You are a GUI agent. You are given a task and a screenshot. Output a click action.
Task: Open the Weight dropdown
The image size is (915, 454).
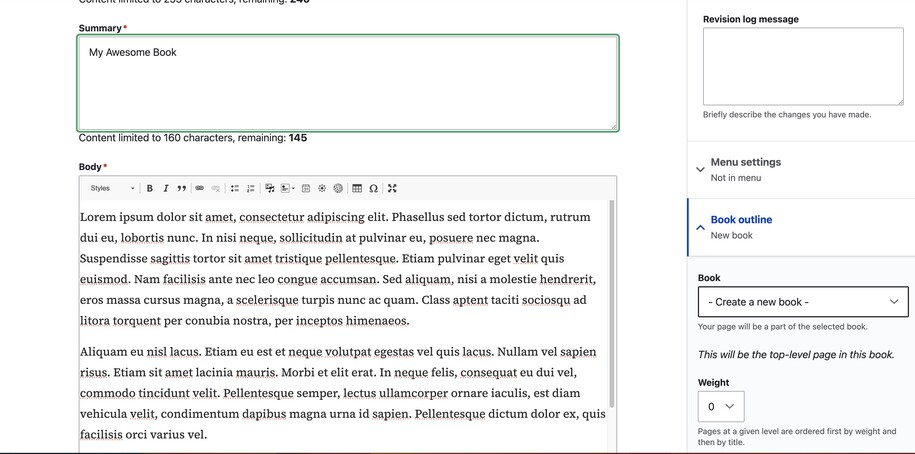click(720, 406)
